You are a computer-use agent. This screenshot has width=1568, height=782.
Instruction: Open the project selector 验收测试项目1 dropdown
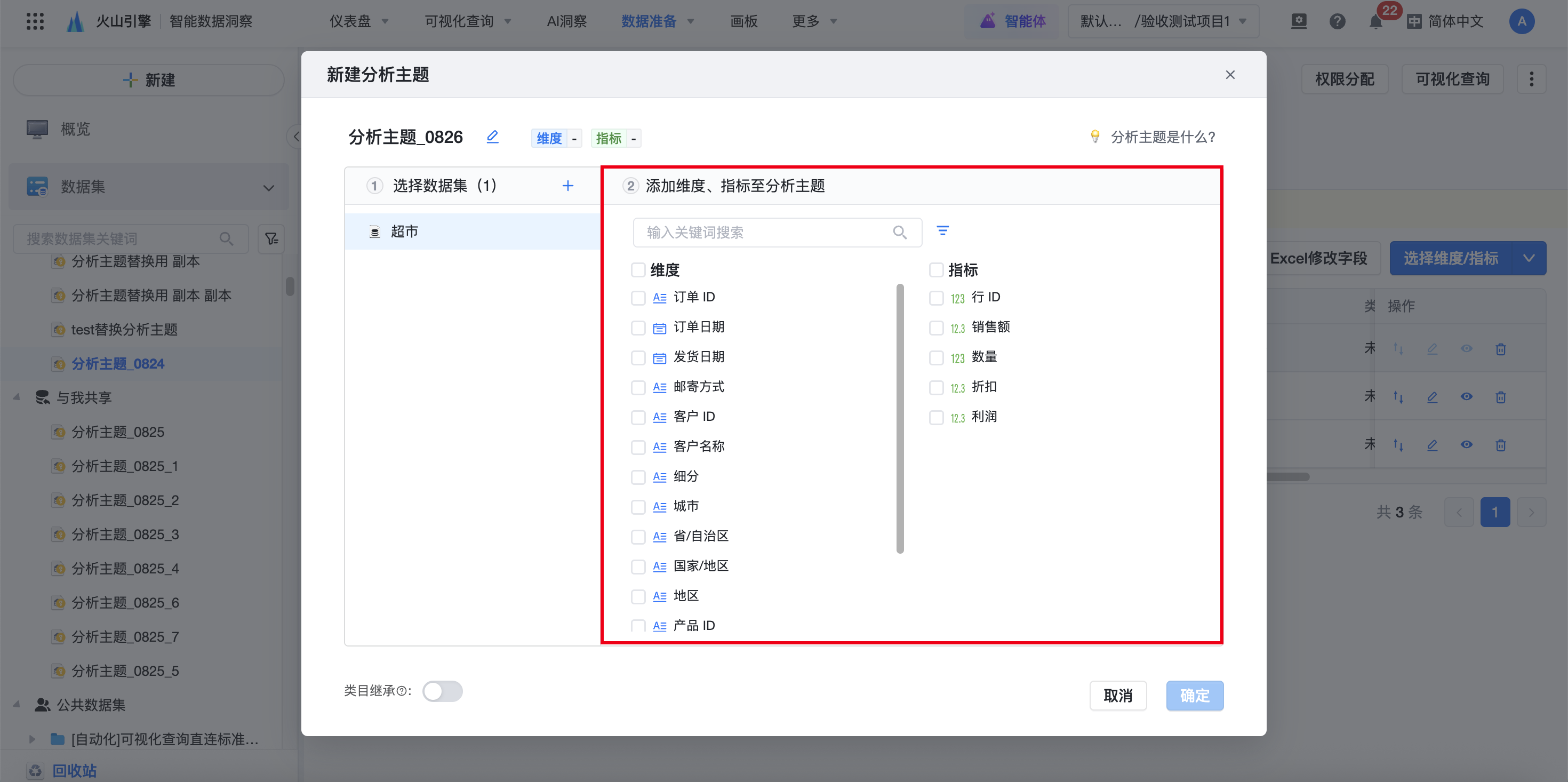click(x=1163, y=21)
